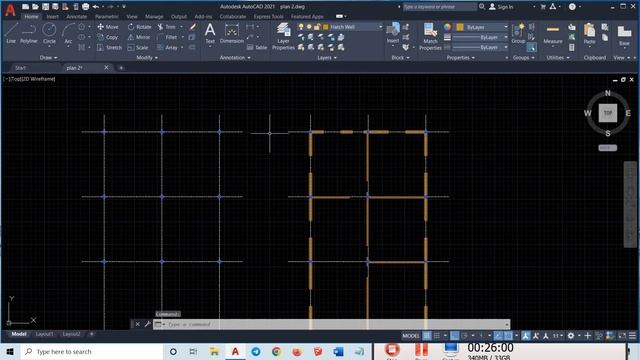Click Undo arrow in quick access toolbar
Viewport: 640px width, 360px height.
point(96,7)
